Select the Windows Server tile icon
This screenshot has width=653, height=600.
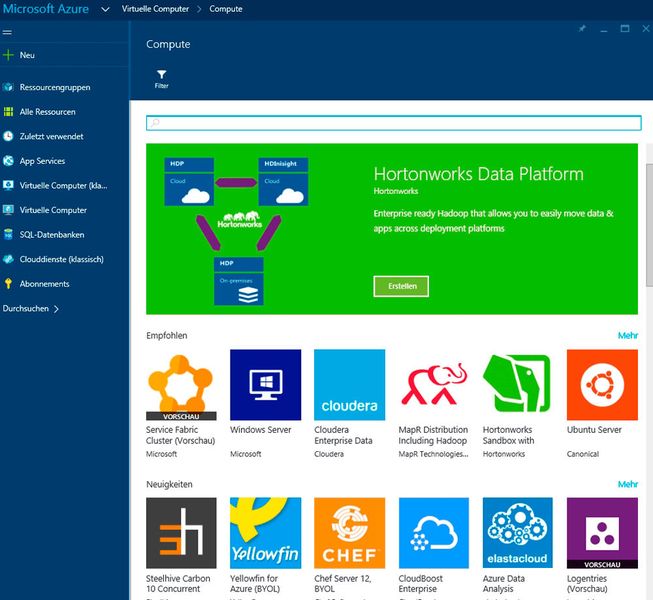tap(265, 385)
